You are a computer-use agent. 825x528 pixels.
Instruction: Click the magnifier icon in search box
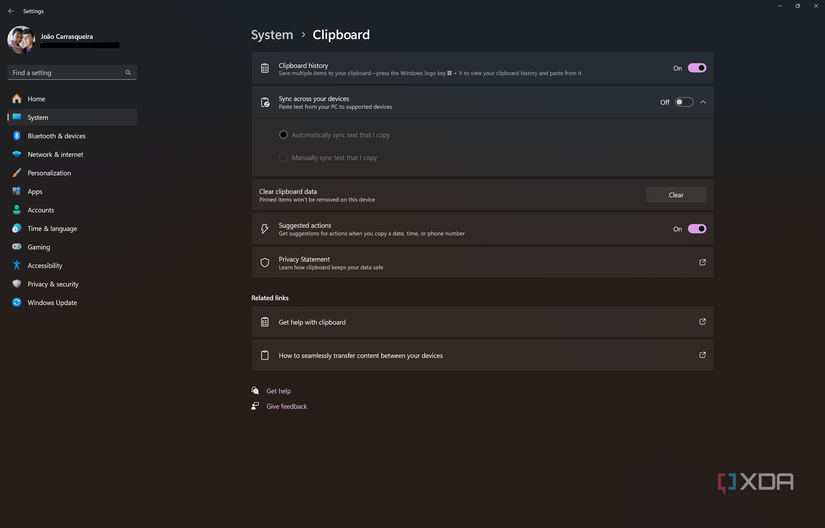(x=128, y=73)
